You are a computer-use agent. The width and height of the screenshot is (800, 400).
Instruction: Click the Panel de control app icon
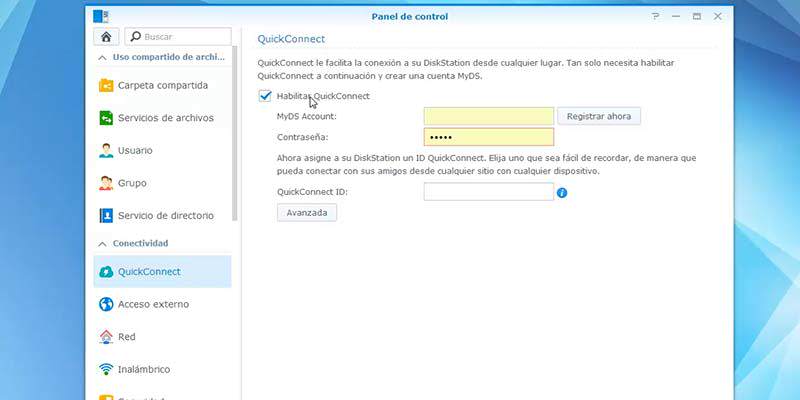tap(101, 16)
